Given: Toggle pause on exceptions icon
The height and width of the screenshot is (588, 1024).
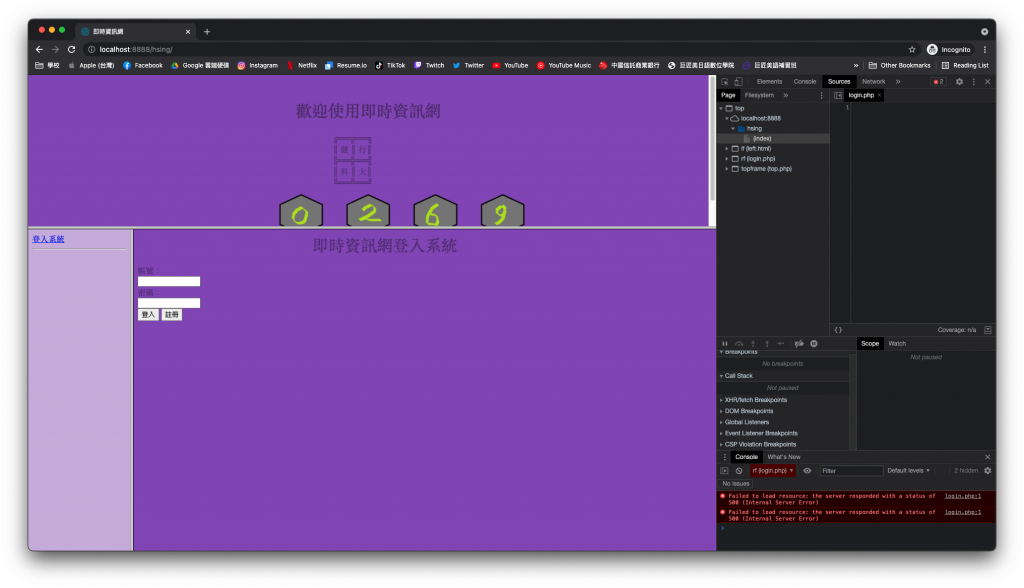Looking at the screenshot, I should [814, 344].
